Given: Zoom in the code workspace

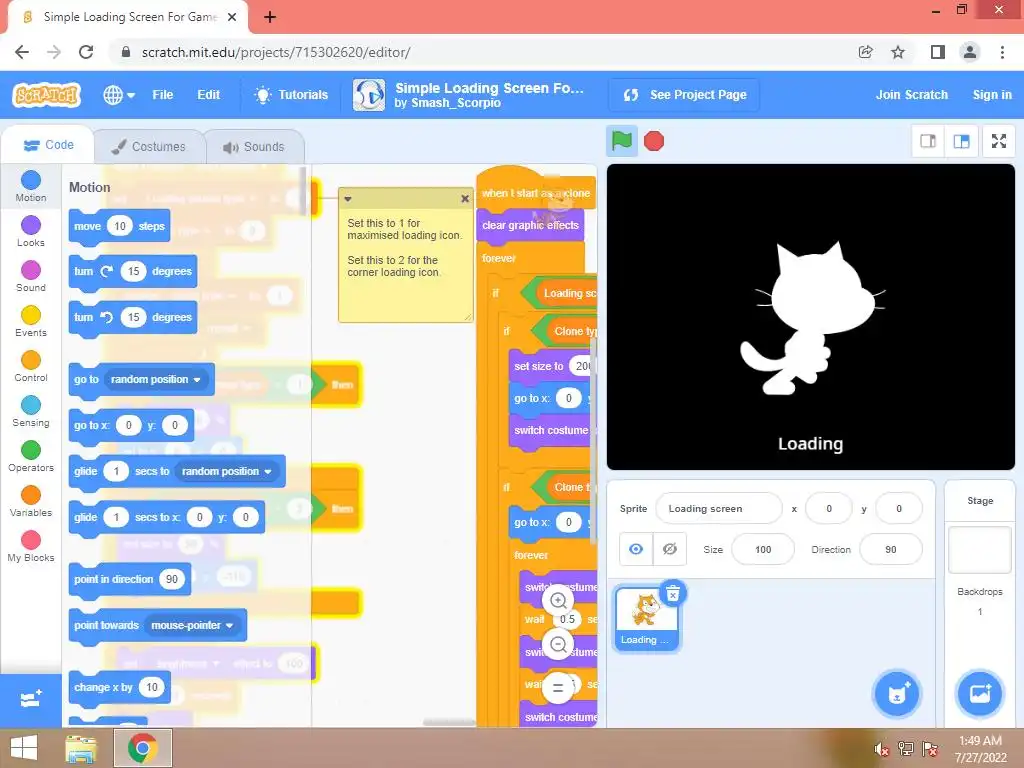Looking at the screenshot, I should click(x=558, y=600).
